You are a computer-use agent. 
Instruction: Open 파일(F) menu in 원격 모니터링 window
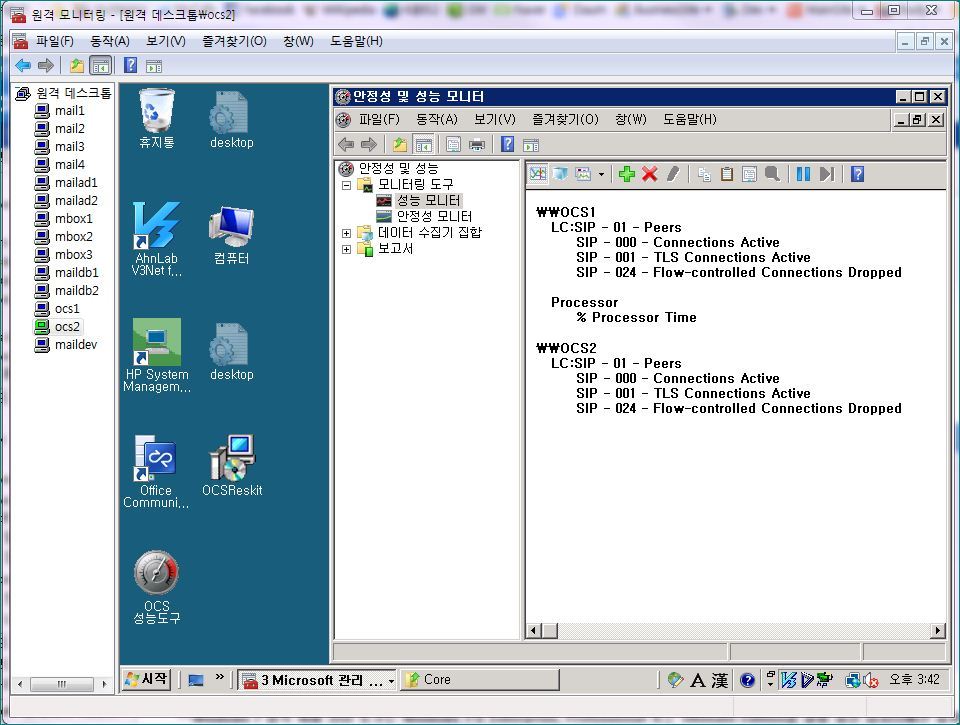pos(54,41)
